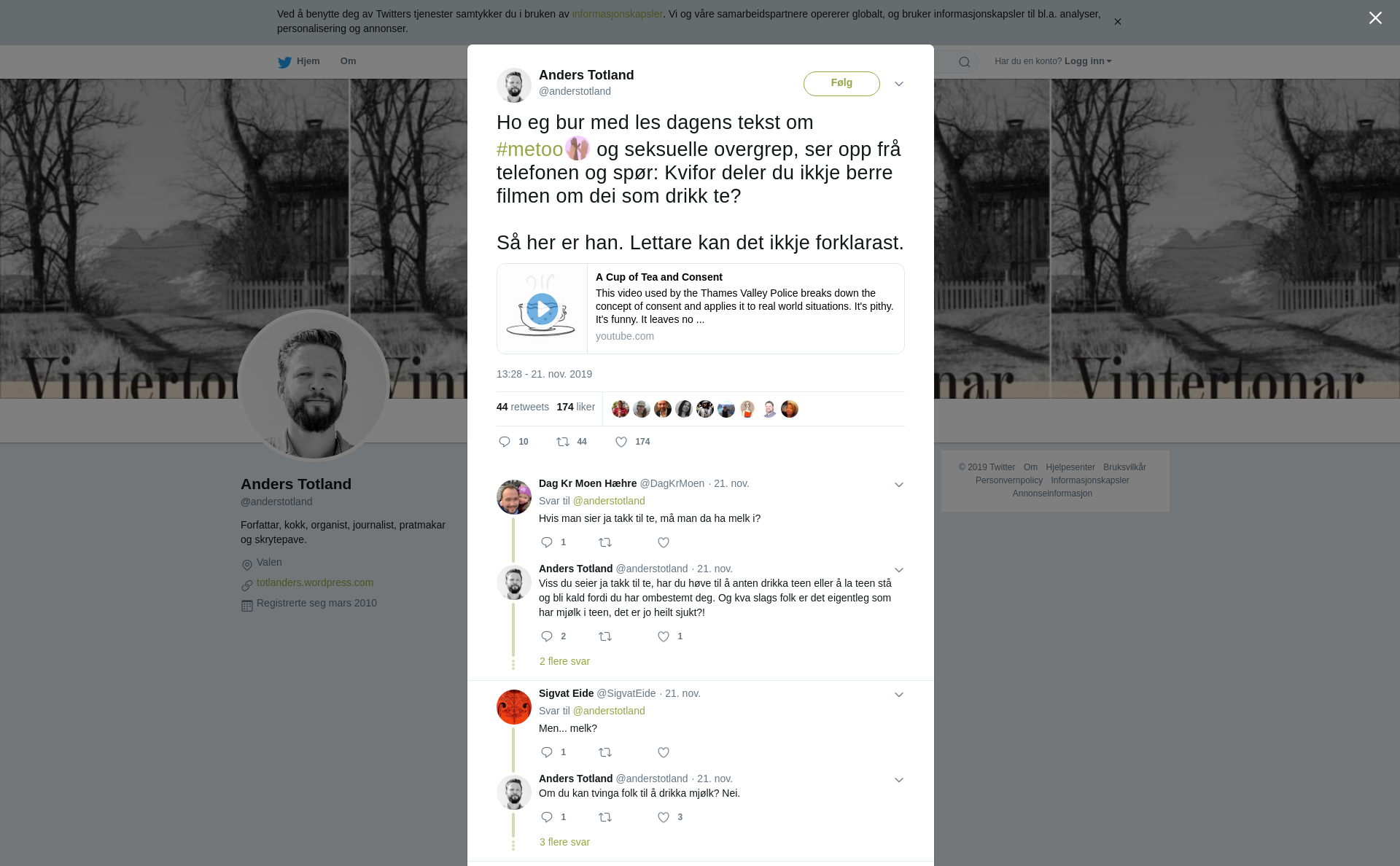Open the main tweet's chevron options menu

pos(899,84)
